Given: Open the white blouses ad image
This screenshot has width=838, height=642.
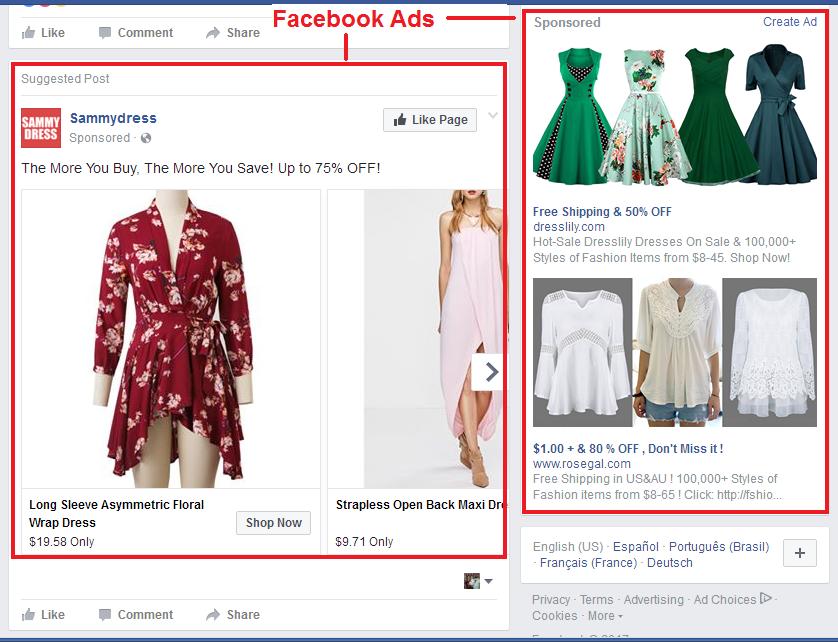Looking at the screenshot, I should tap(675, 352).
